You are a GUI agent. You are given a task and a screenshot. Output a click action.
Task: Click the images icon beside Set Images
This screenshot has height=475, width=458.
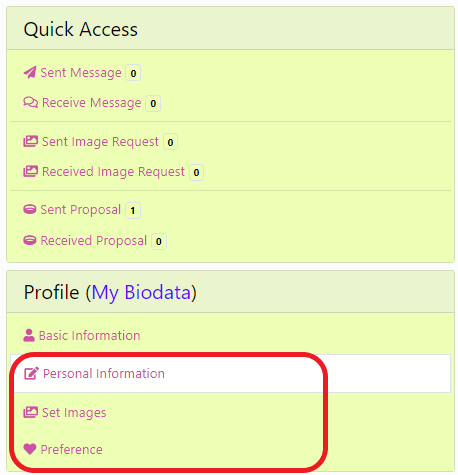pos(30,412)
